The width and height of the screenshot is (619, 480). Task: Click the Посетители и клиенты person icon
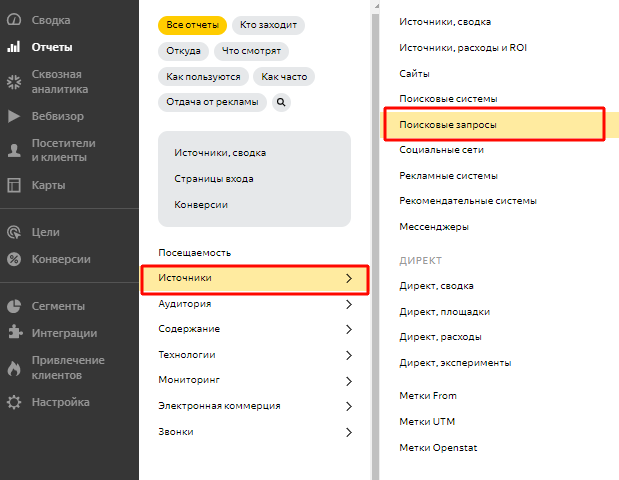[x=14, y=150]
